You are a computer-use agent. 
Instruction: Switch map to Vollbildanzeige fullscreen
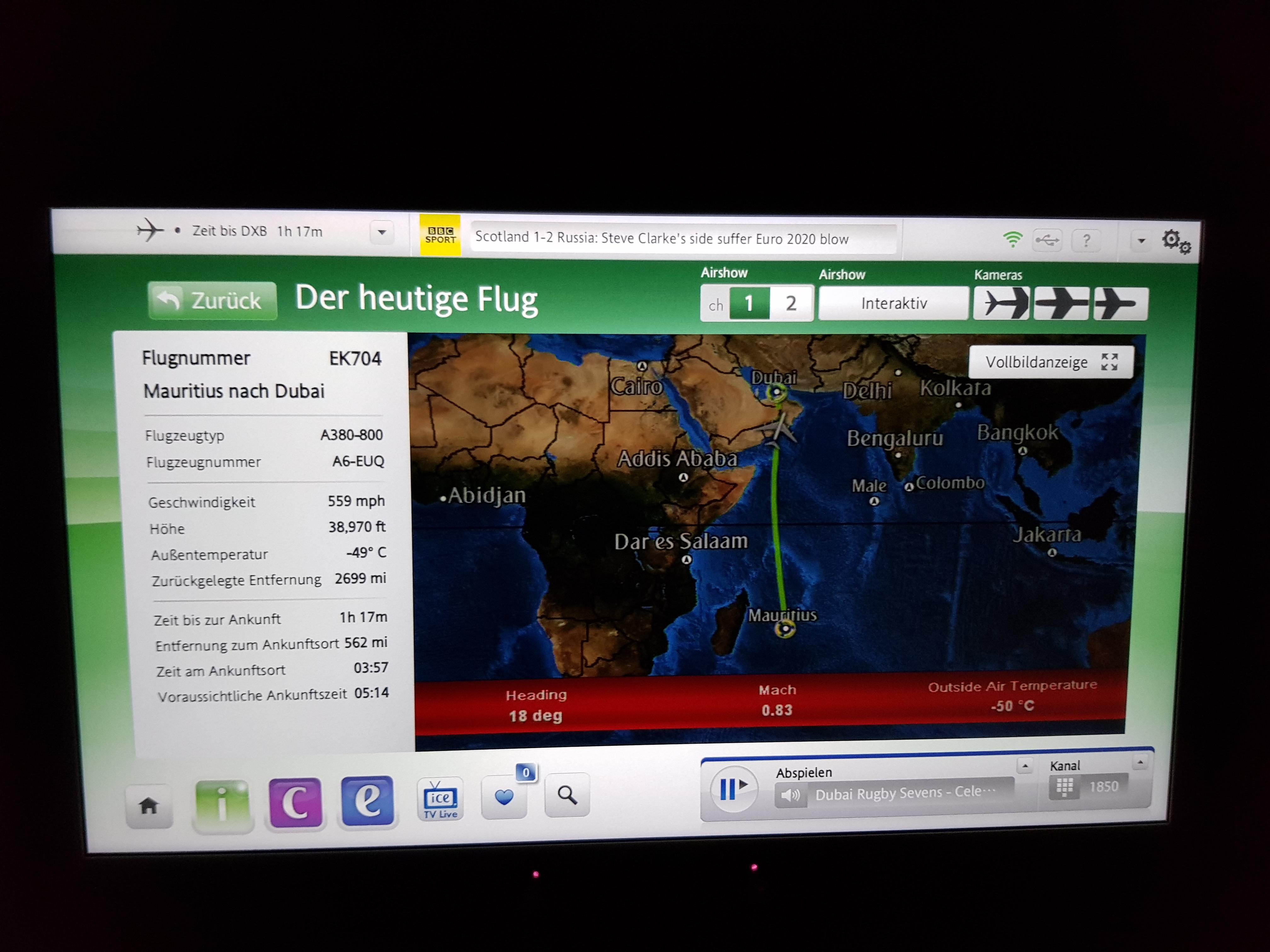(1051, 362)
